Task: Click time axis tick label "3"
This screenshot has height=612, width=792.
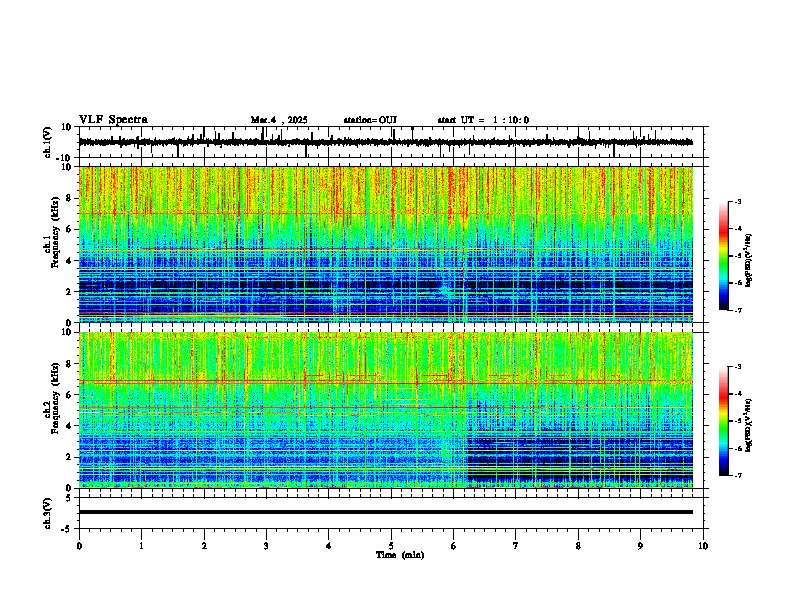Action: coord(266,546)
